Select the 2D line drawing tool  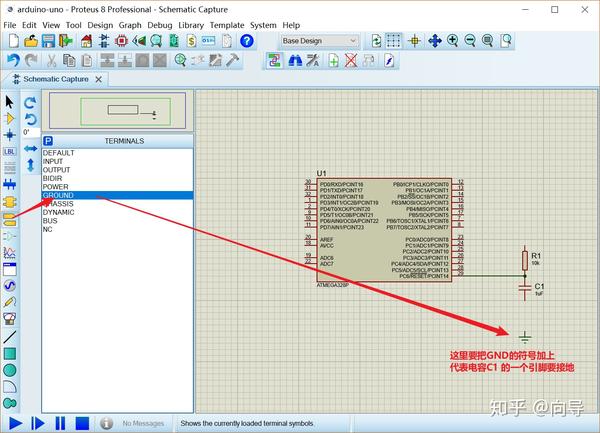[x=10, y=337]
